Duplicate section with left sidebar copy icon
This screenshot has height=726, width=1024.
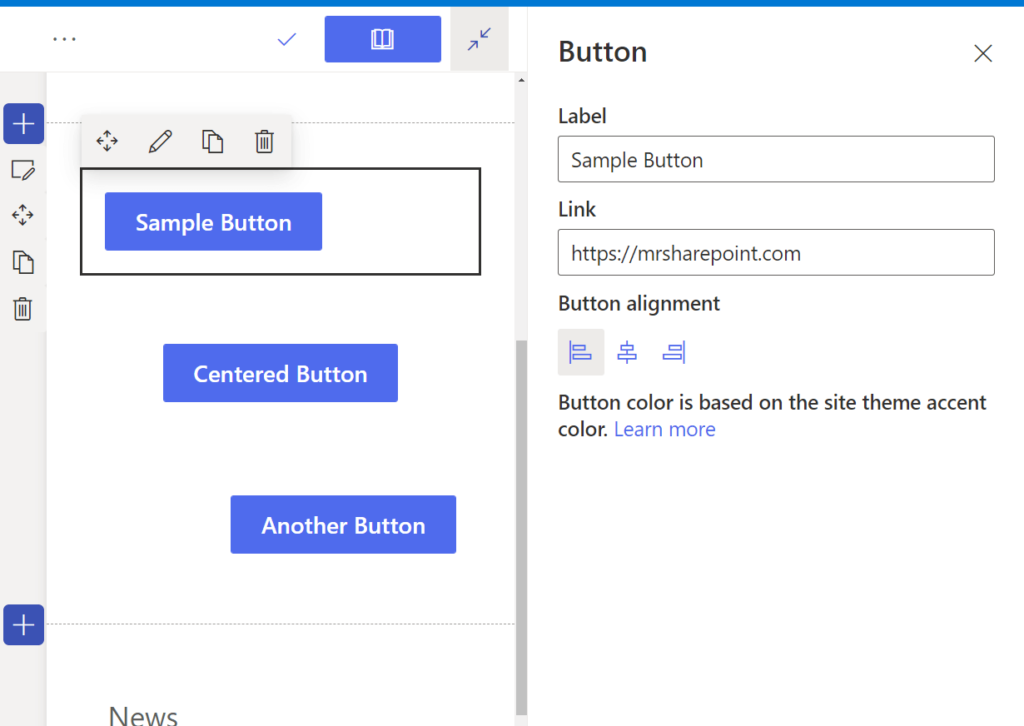[x=24, y=262]
